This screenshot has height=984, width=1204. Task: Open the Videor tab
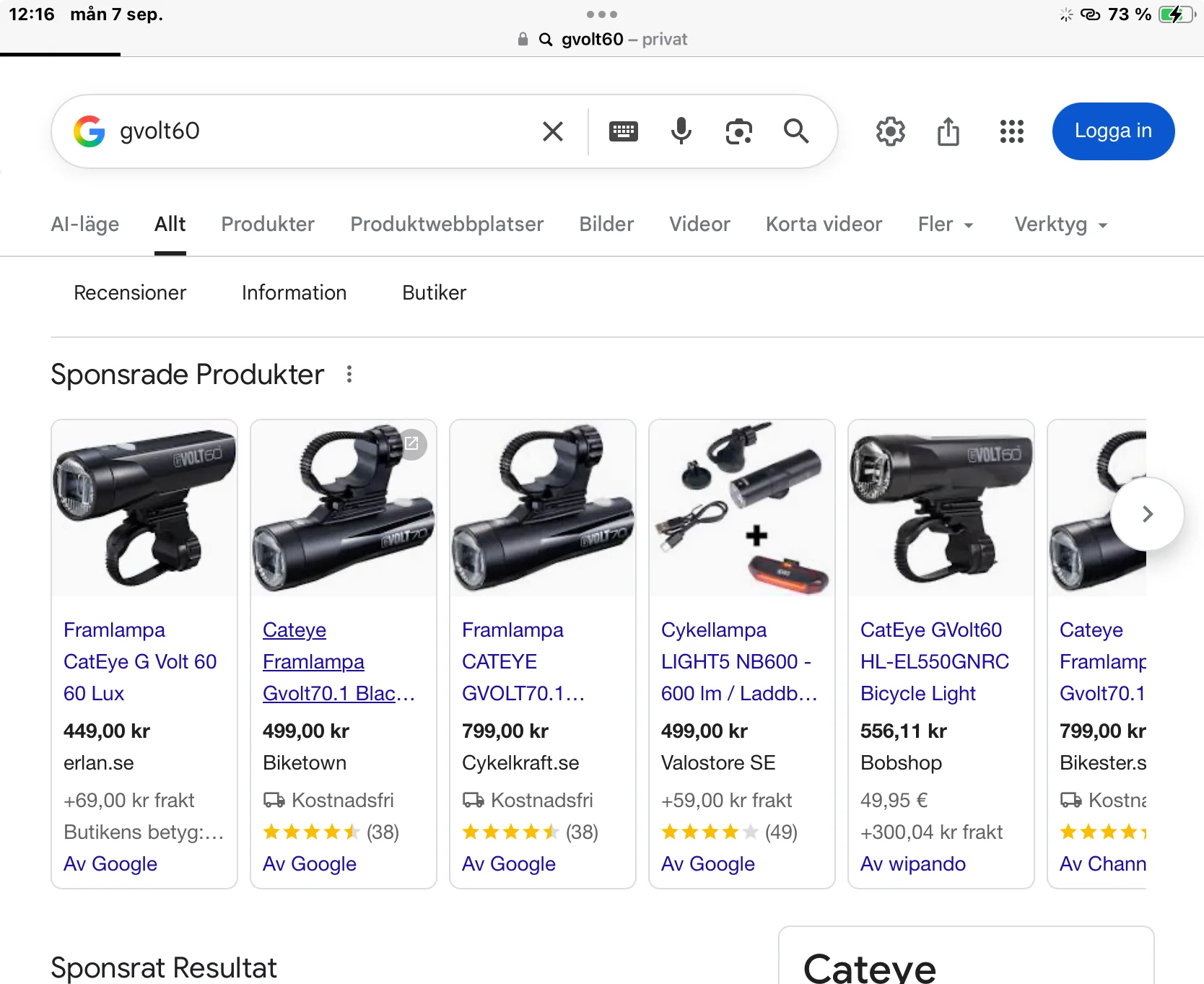pyautogui.click(x=699, y=225)
